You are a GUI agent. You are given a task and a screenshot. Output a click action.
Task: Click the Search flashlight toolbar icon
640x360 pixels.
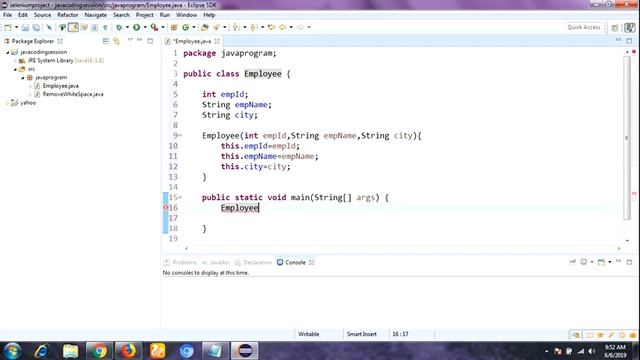tap(216, 27)
